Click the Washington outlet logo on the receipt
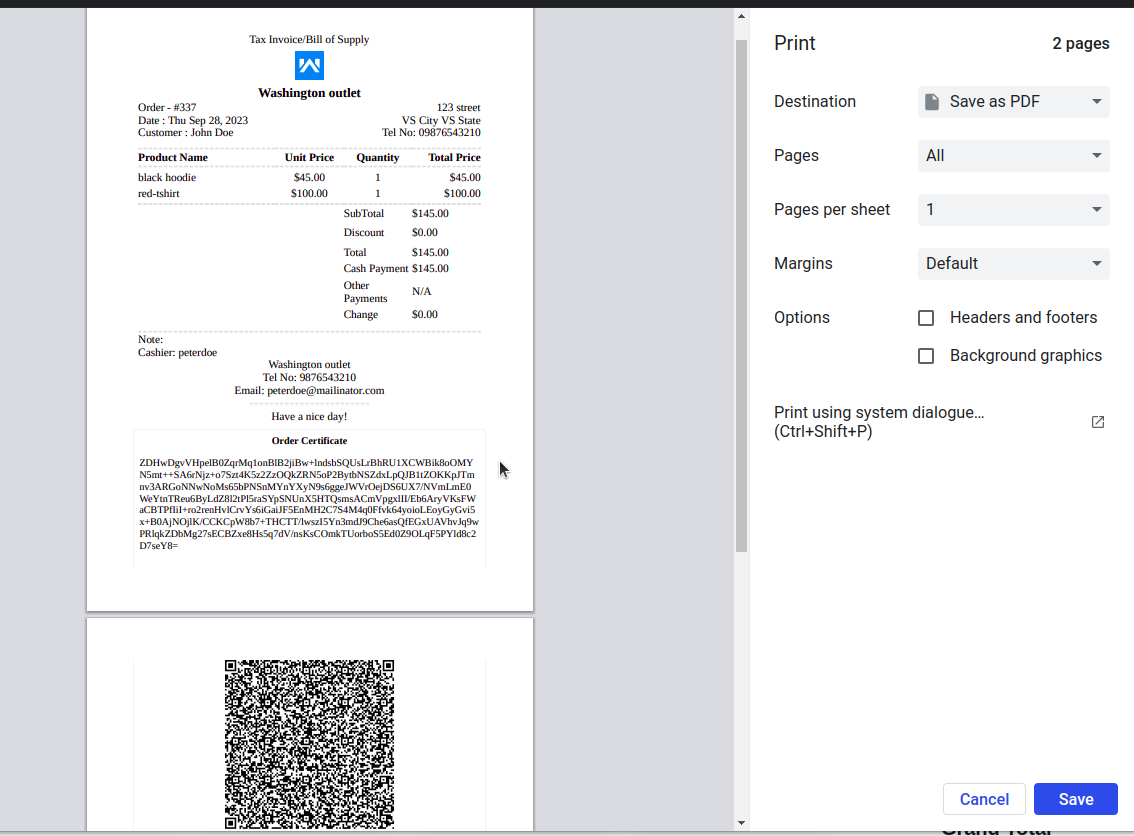 [x=309, y=65]
